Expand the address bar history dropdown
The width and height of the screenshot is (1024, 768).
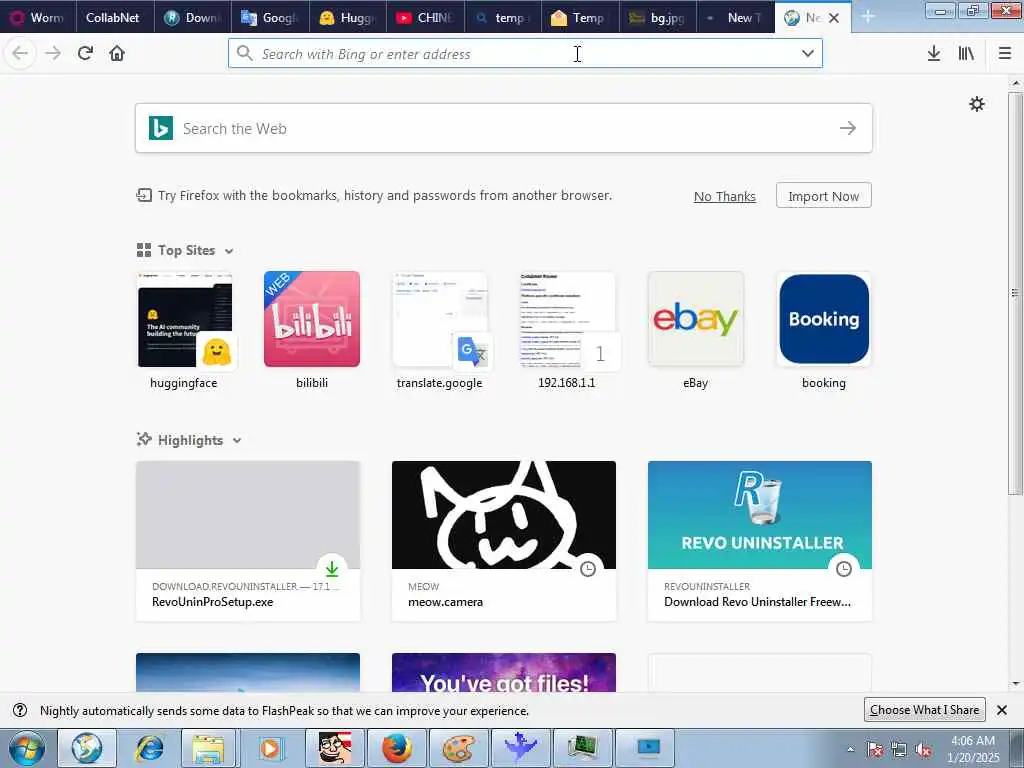coord(808,54)
